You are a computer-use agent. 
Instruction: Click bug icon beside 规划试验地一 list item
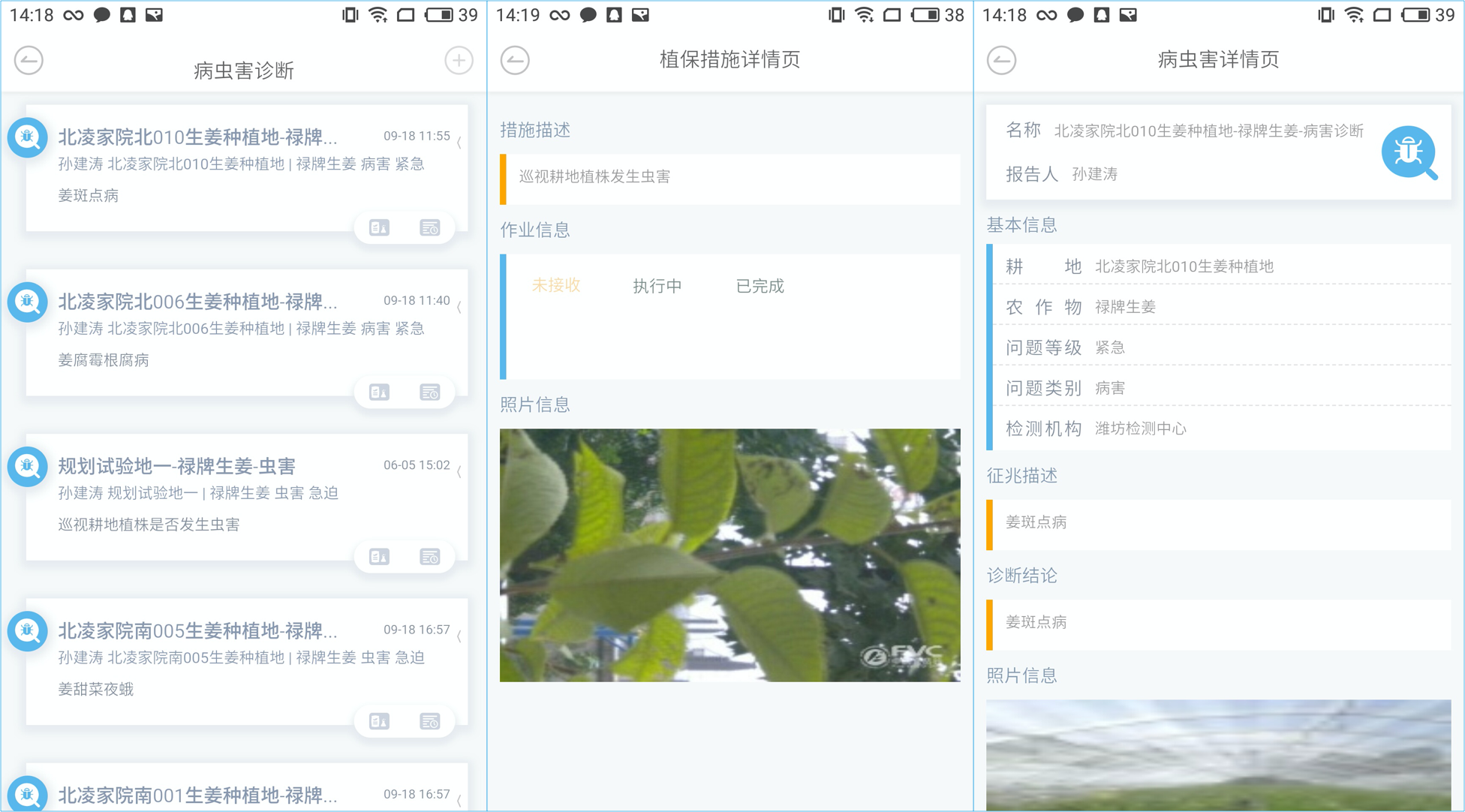[x=28, y=466]
